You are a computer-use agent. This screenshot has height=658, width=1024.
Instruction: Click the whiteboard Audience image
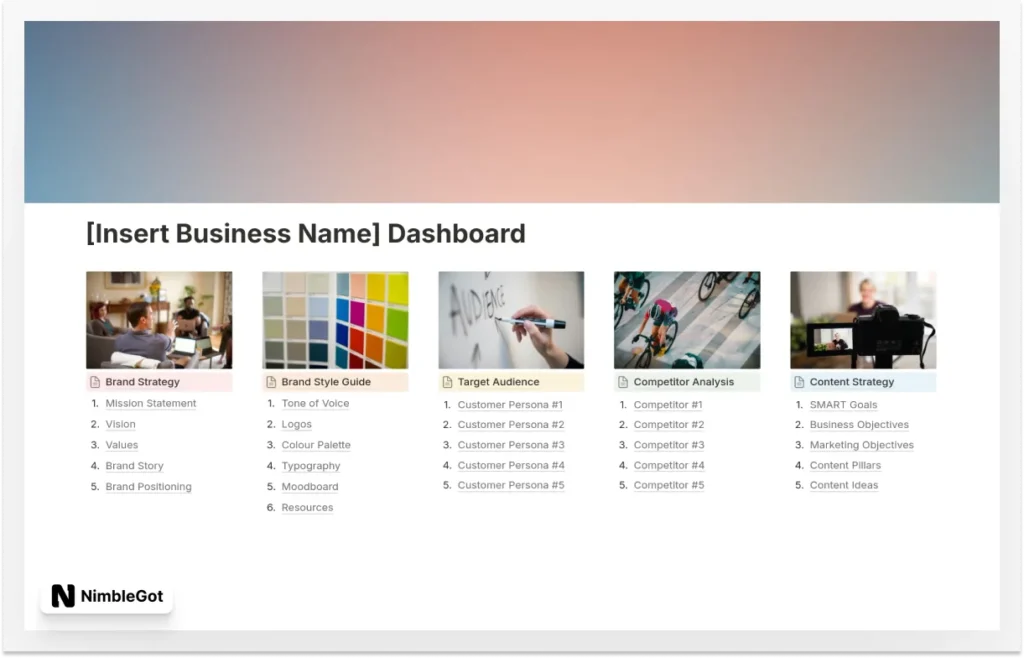[x=511, y=320]
